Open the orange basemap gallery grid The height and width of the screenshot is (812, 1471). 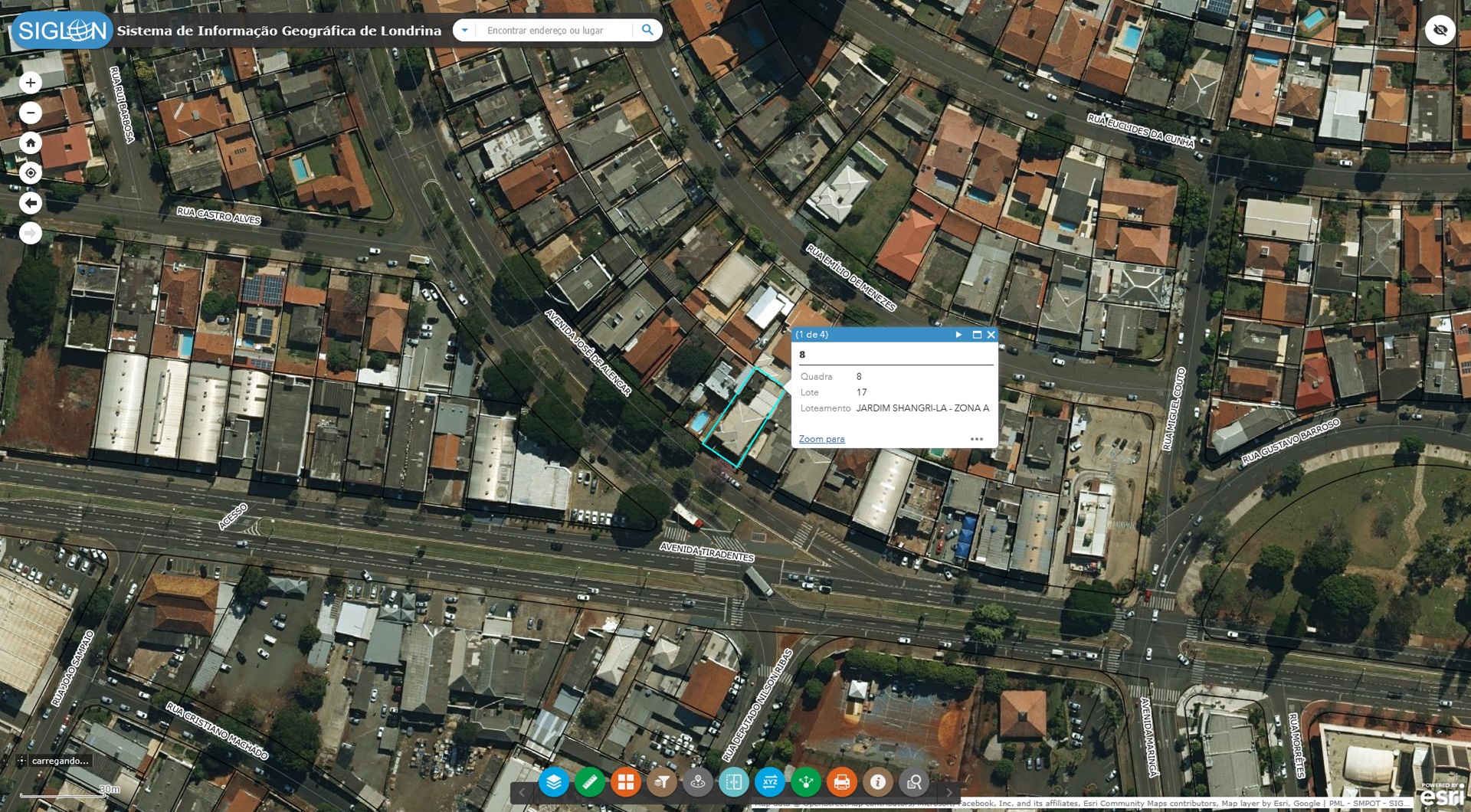coord(626,782)
